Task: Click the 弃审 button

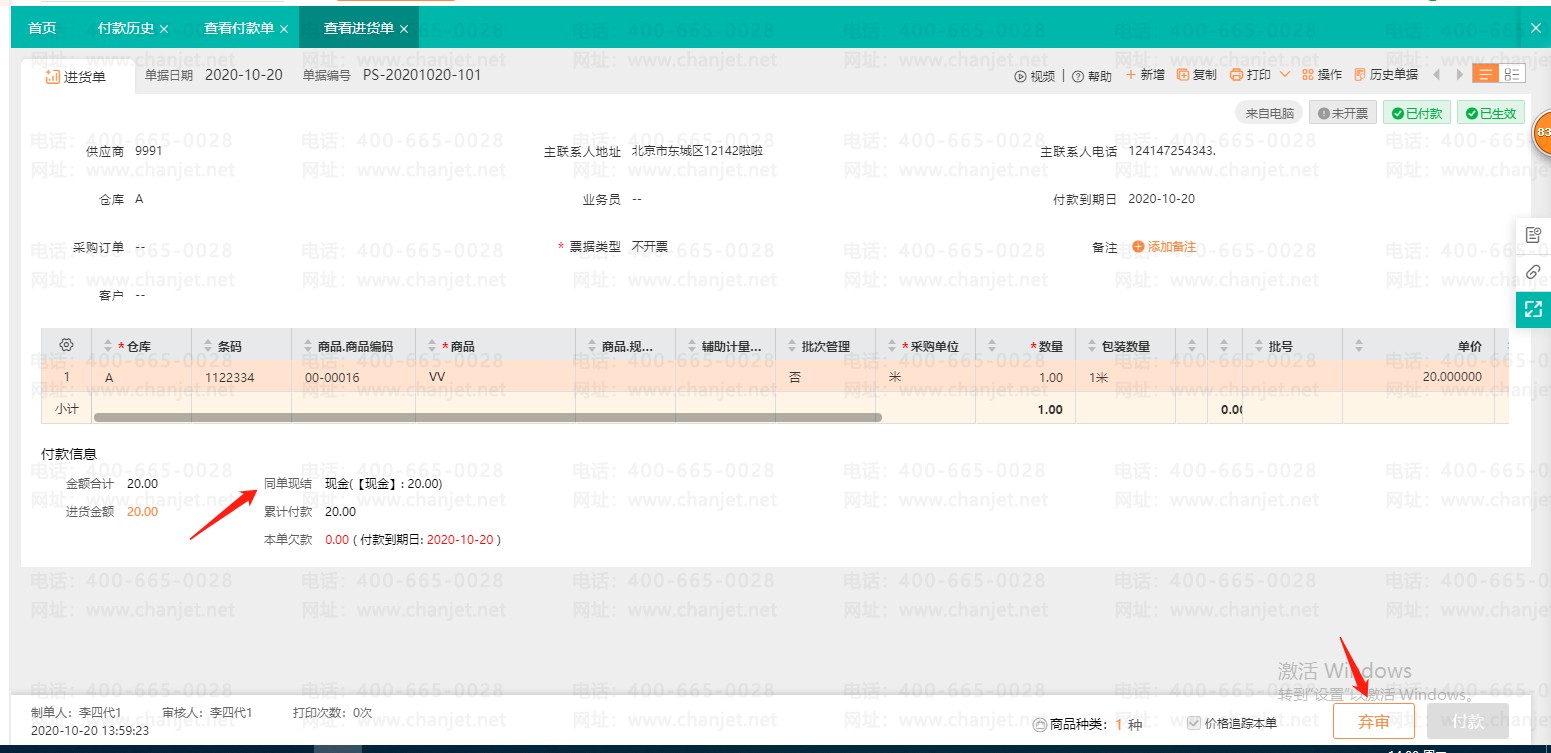Action: [1374, 720]
